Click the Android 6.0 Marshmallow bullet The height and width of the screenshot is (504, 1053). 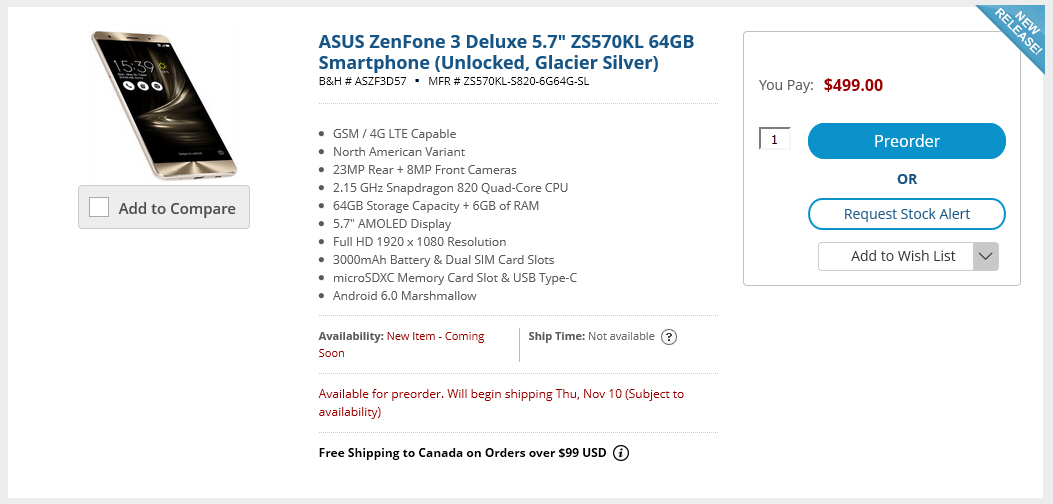point(404,296)
